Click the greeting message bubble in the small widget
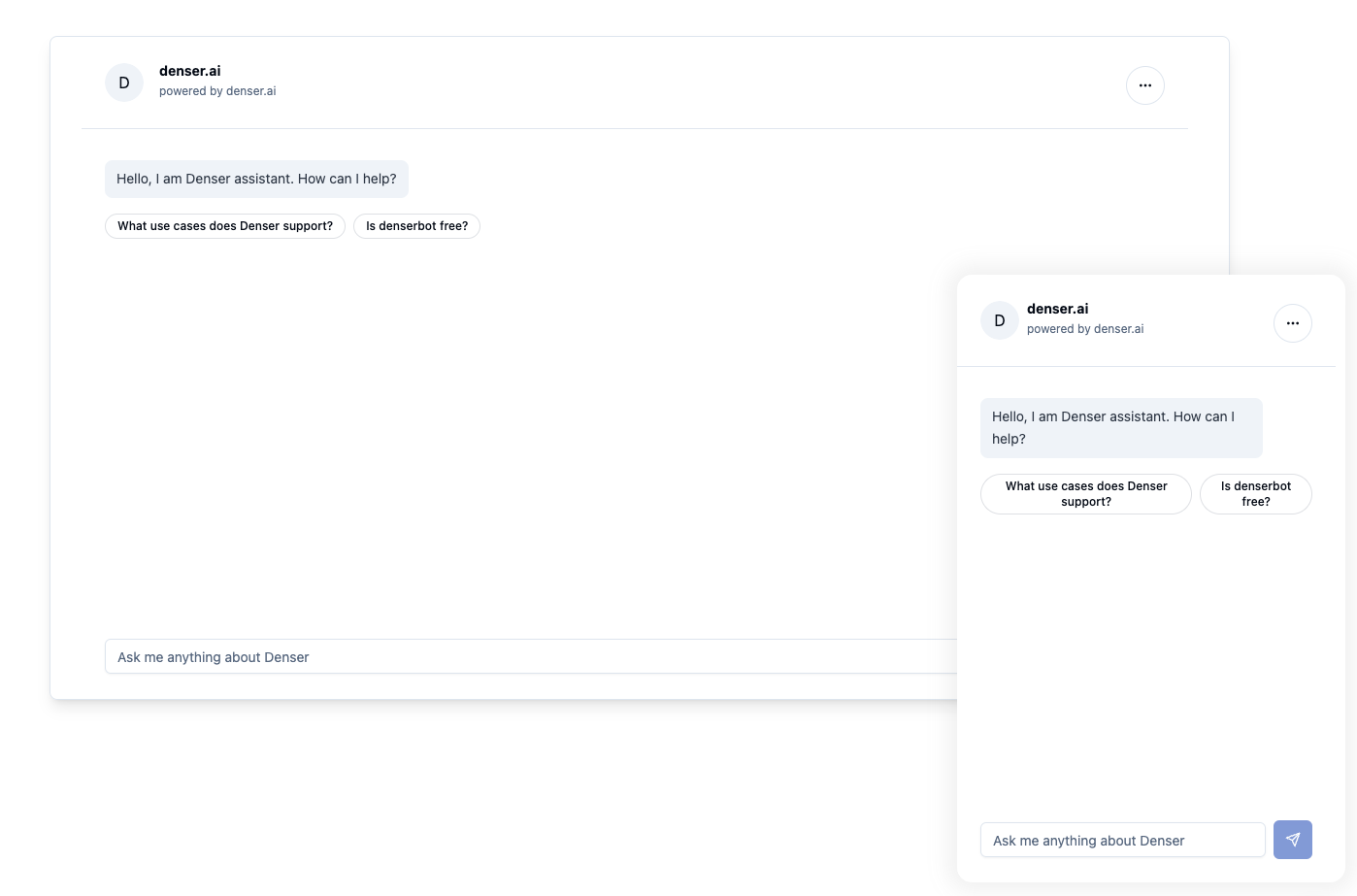The width and height of the screenshot is (1357, 896). (x=1121, y=427)
